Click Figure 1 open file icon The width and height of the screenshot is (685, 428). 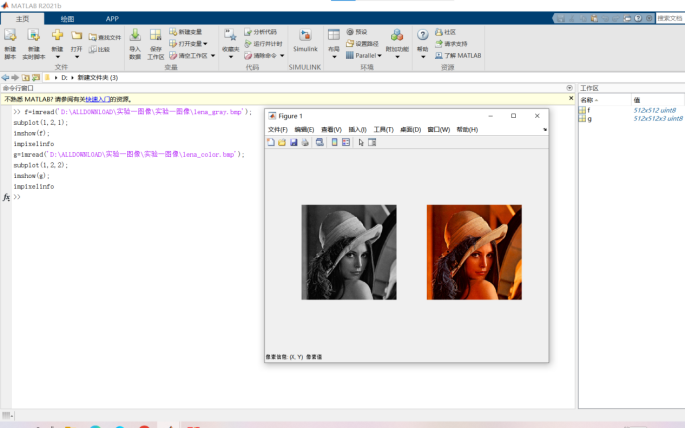tap(282, 142)
